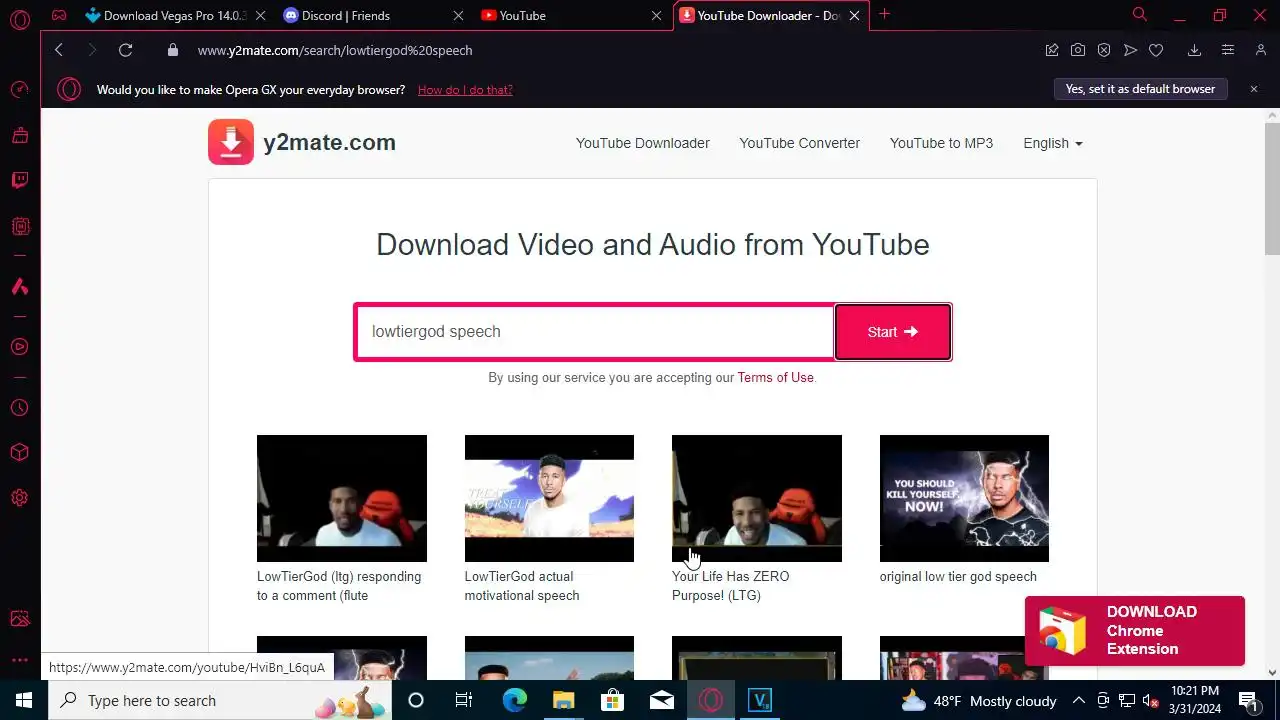
Task: Open browser downloads icon
Action: (1194, 50)
